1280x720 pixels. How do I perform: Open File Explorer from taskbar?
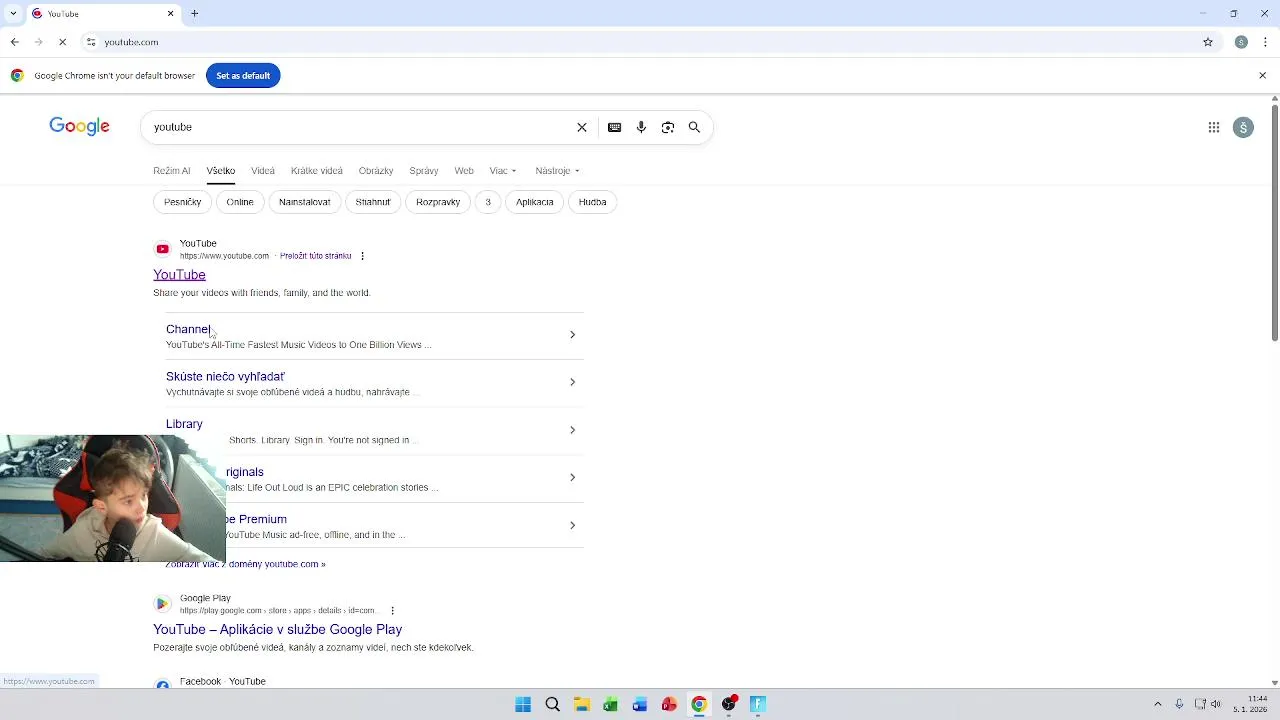click(x=581, y=704)
